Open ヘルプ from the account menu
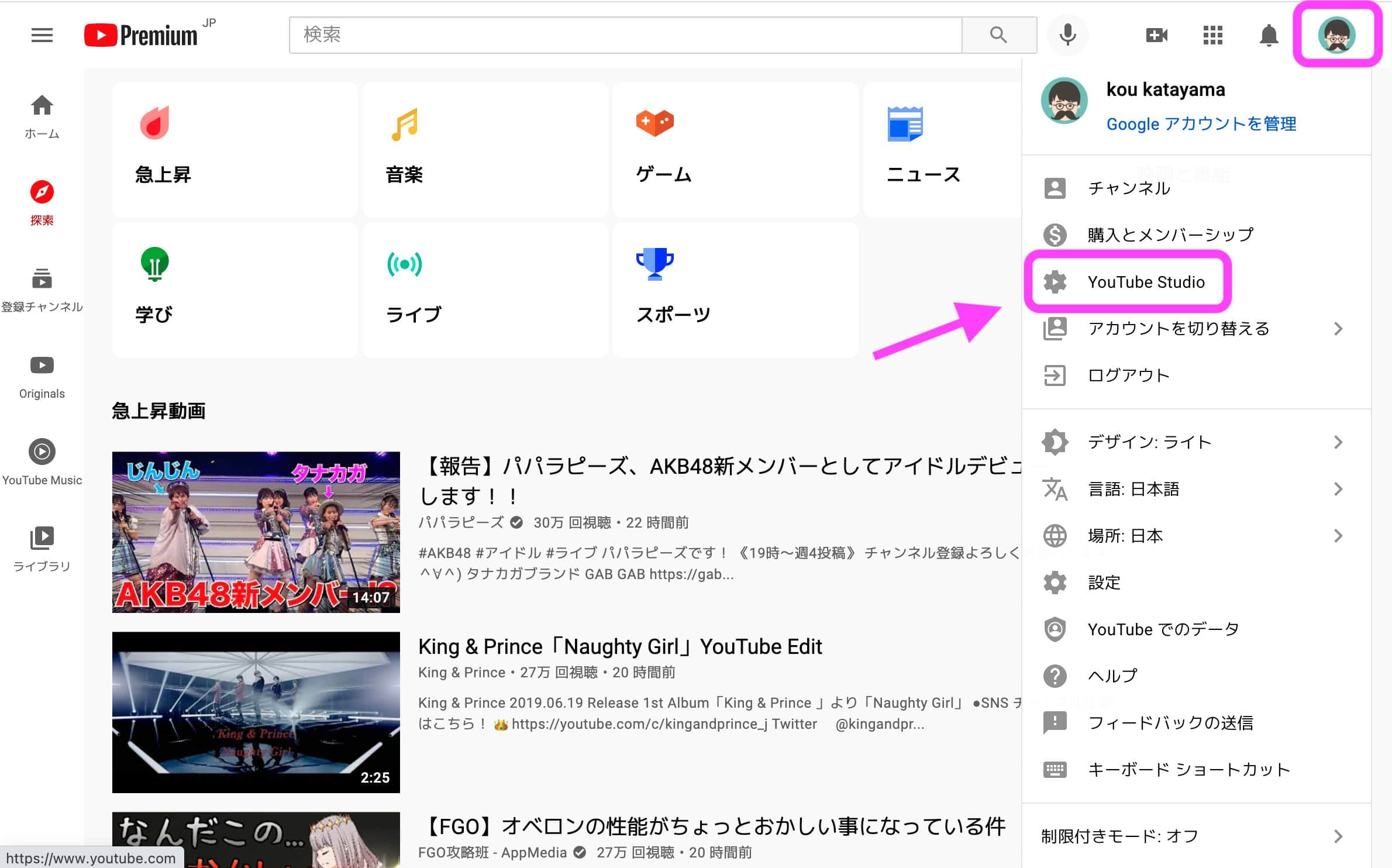Image resolution: width=1392 pixels, height=868 pixels. (x=1196, y=676)
